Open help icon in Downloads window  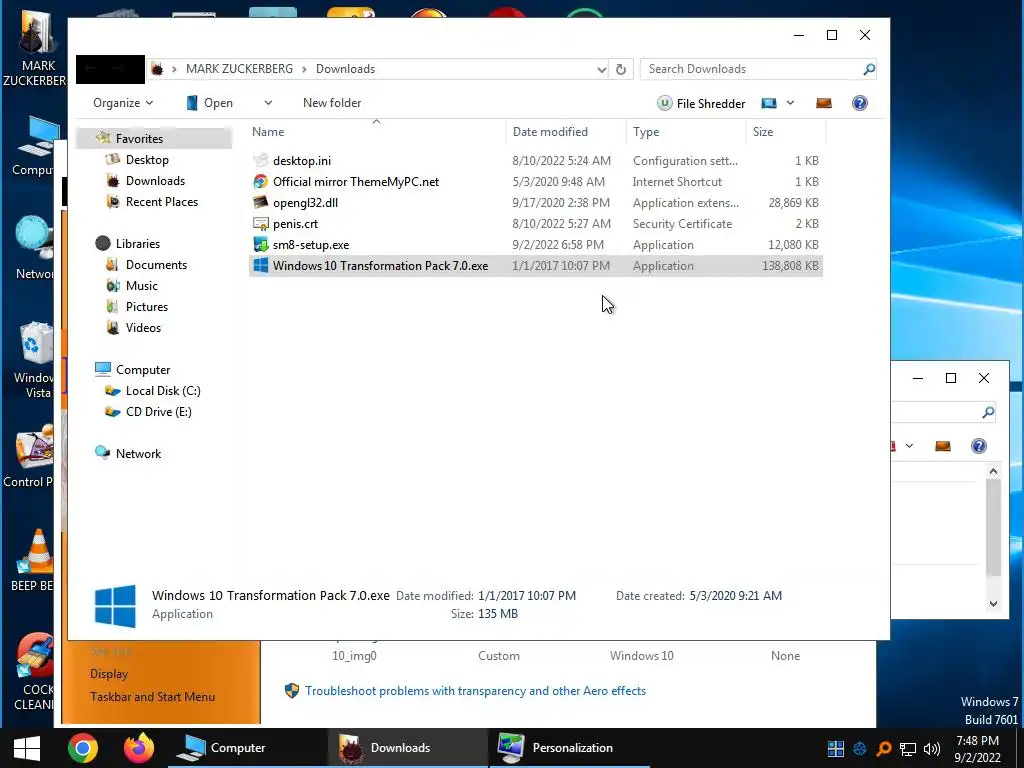tap(859, 103)
